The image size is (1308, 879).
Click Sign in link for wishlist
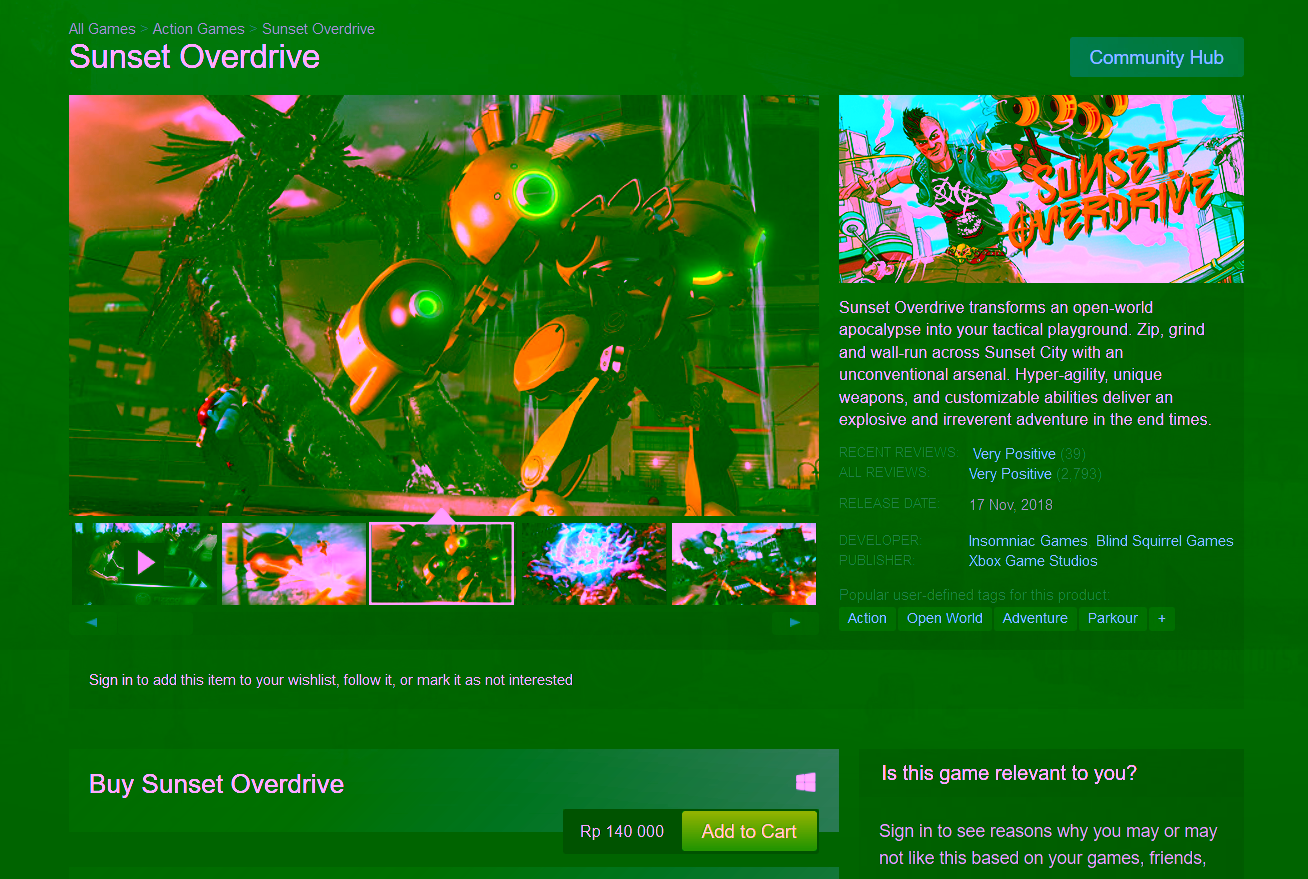tap(110, 680)
